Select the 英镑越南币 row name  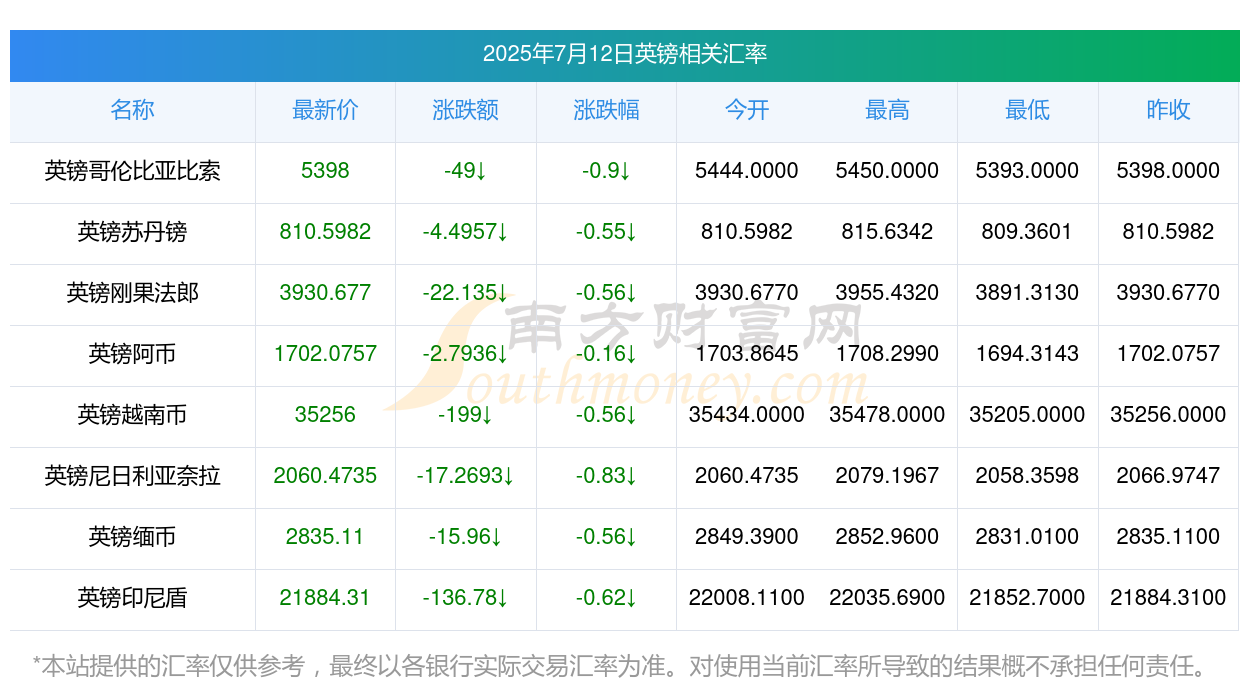point(132,415)
